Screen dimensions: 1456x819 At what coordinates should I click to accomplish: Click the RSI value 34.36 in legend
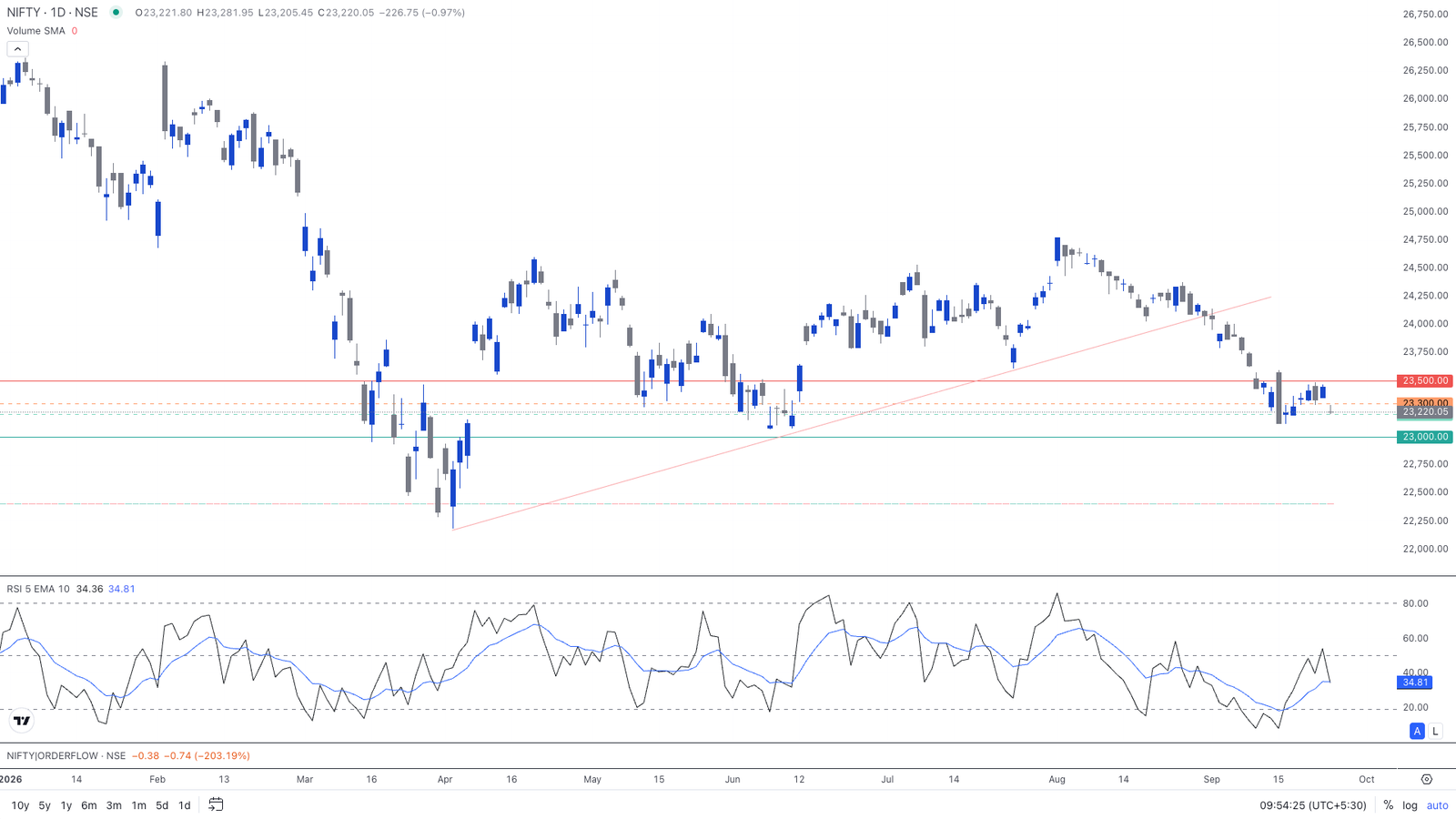pos(90,589)
